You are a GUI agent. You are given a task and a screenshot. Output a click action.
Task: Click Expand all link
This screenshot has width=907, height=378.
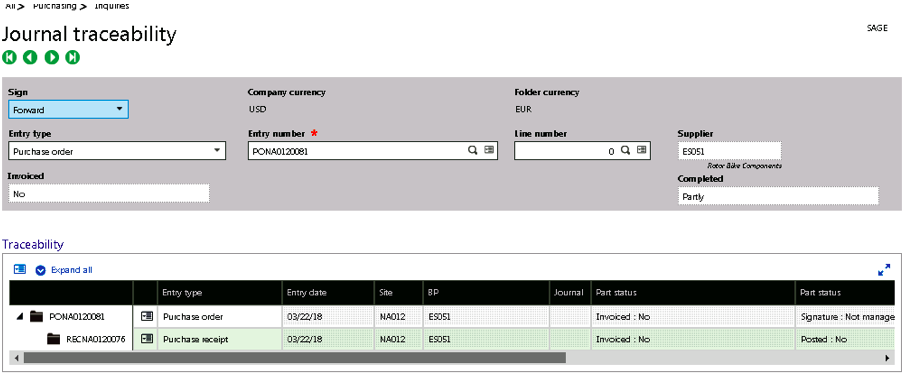click(72, 270)
